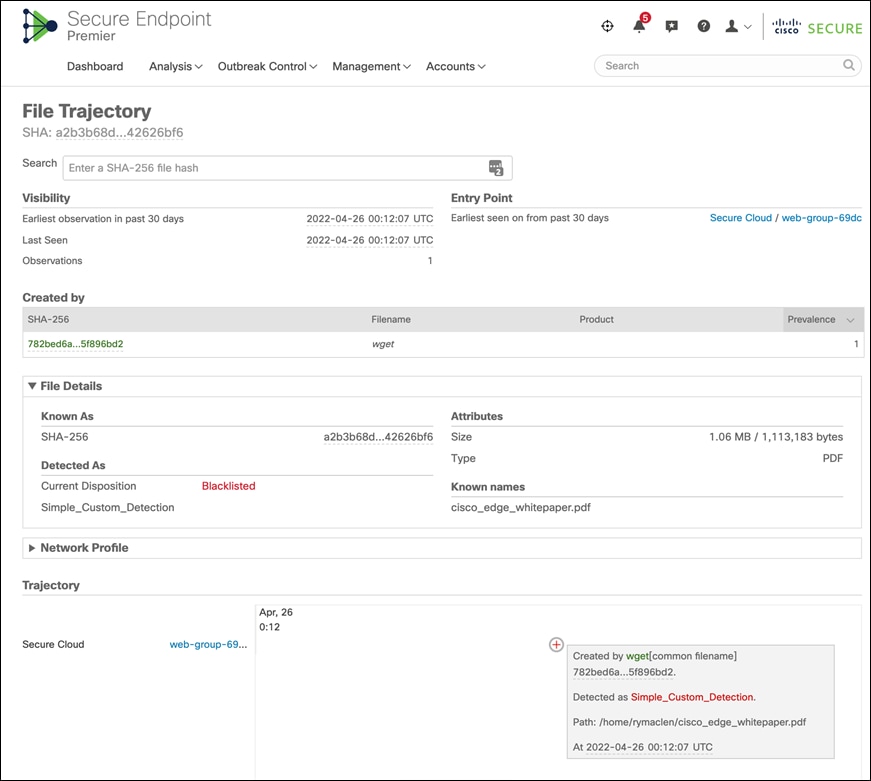This screenshot has height=781, width=871.
Task: Click the top Search input field
Action: [x=728, y=66]
